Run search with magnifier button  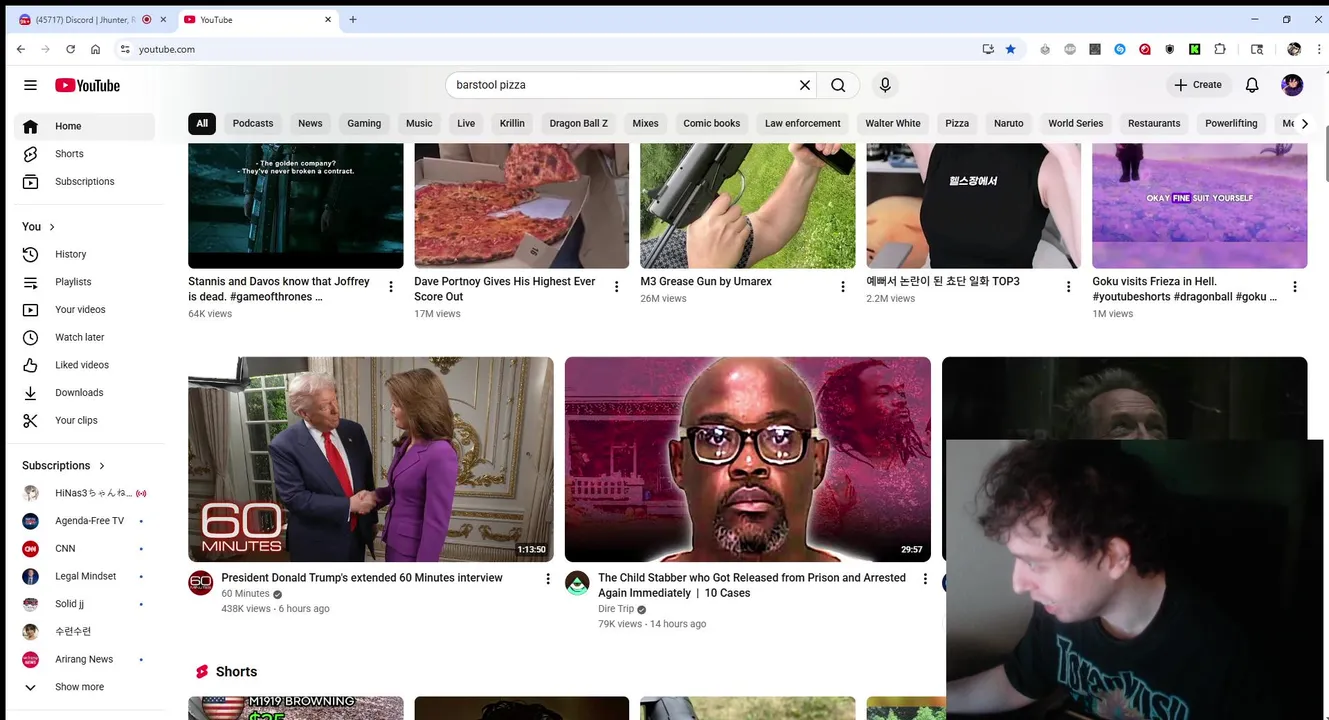(x=838, y=85)
